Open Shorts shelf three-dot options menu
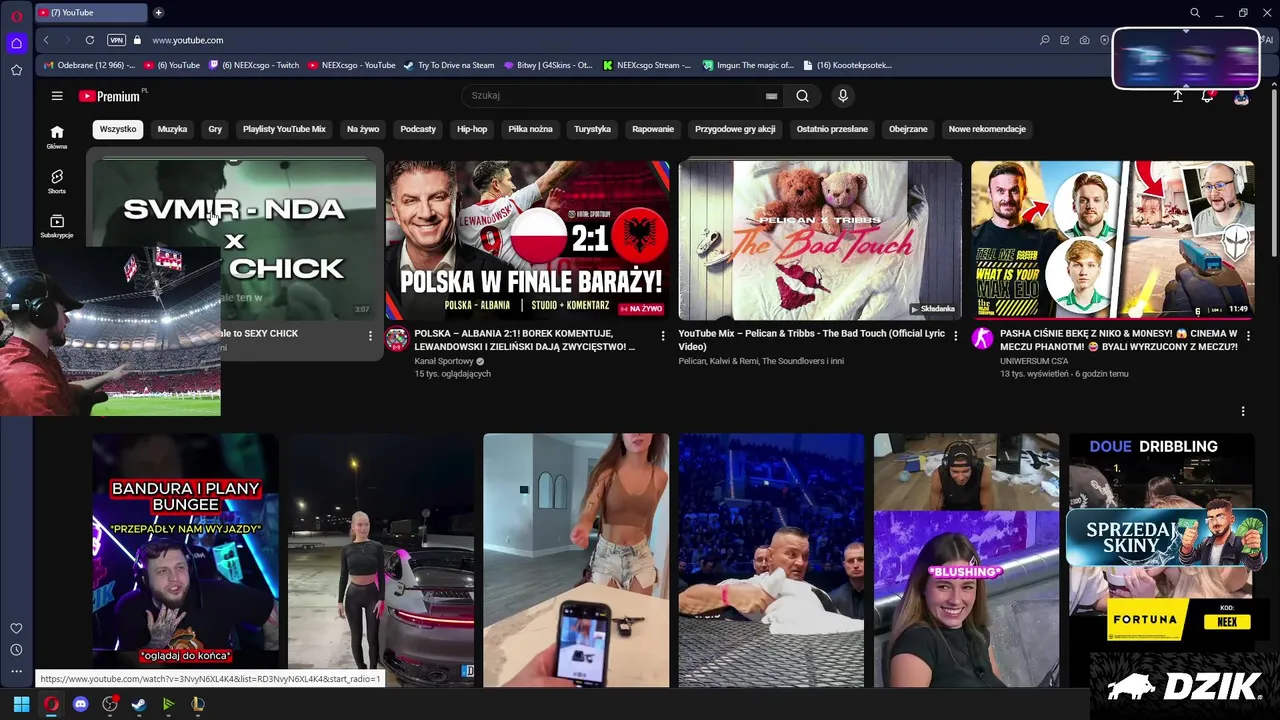 click(x=1243, y=411)
